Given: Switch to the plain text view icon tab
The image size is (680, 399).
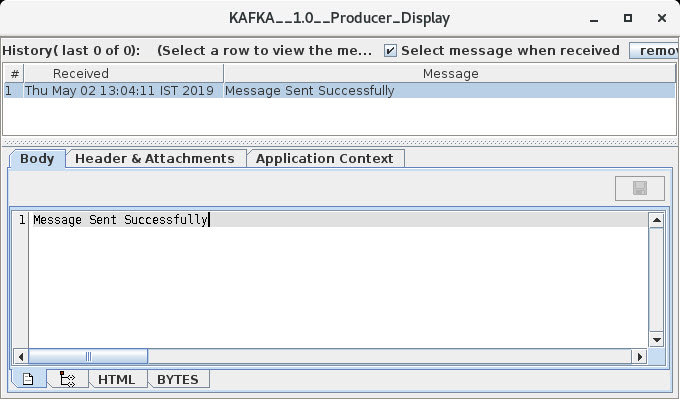Looking at the screenshot, I should [x=28, y=379].
